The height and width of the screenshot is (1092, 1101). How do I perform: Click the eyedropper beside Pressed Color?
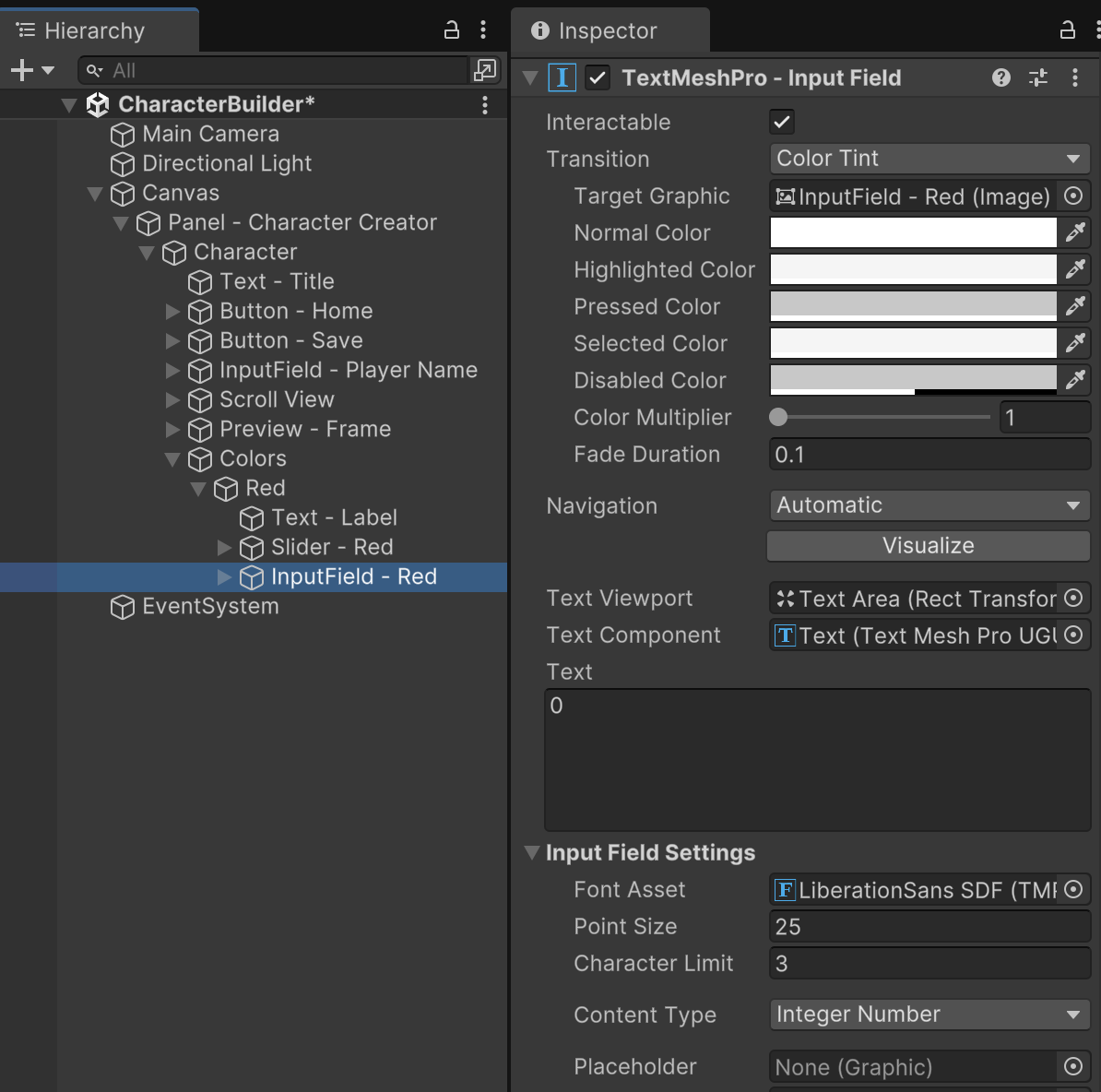(1075, 306)
